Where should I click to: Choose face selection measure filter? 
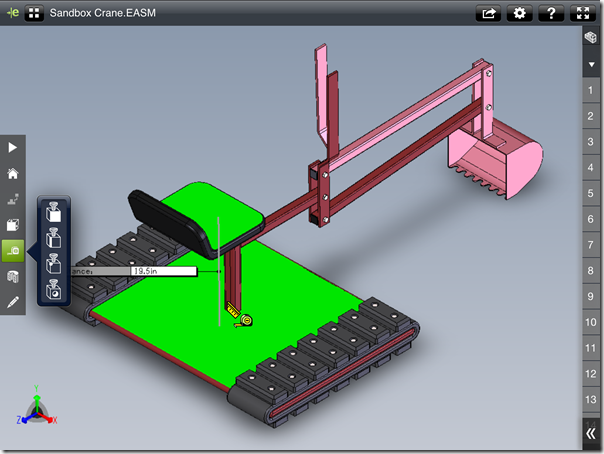click(x=54, y=212)
